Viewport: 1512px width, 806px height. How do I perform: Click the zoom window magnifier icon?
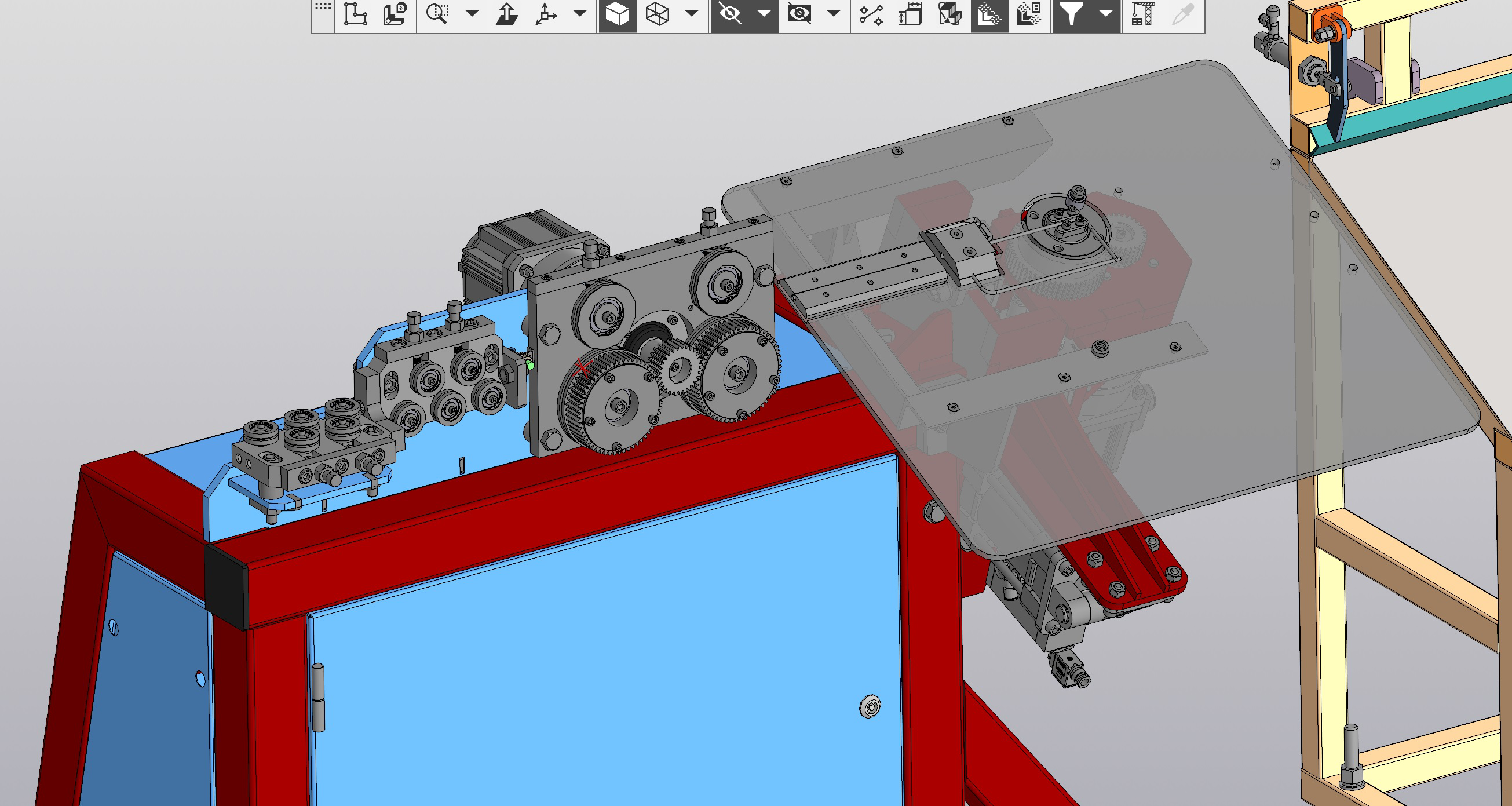[437, 13]
